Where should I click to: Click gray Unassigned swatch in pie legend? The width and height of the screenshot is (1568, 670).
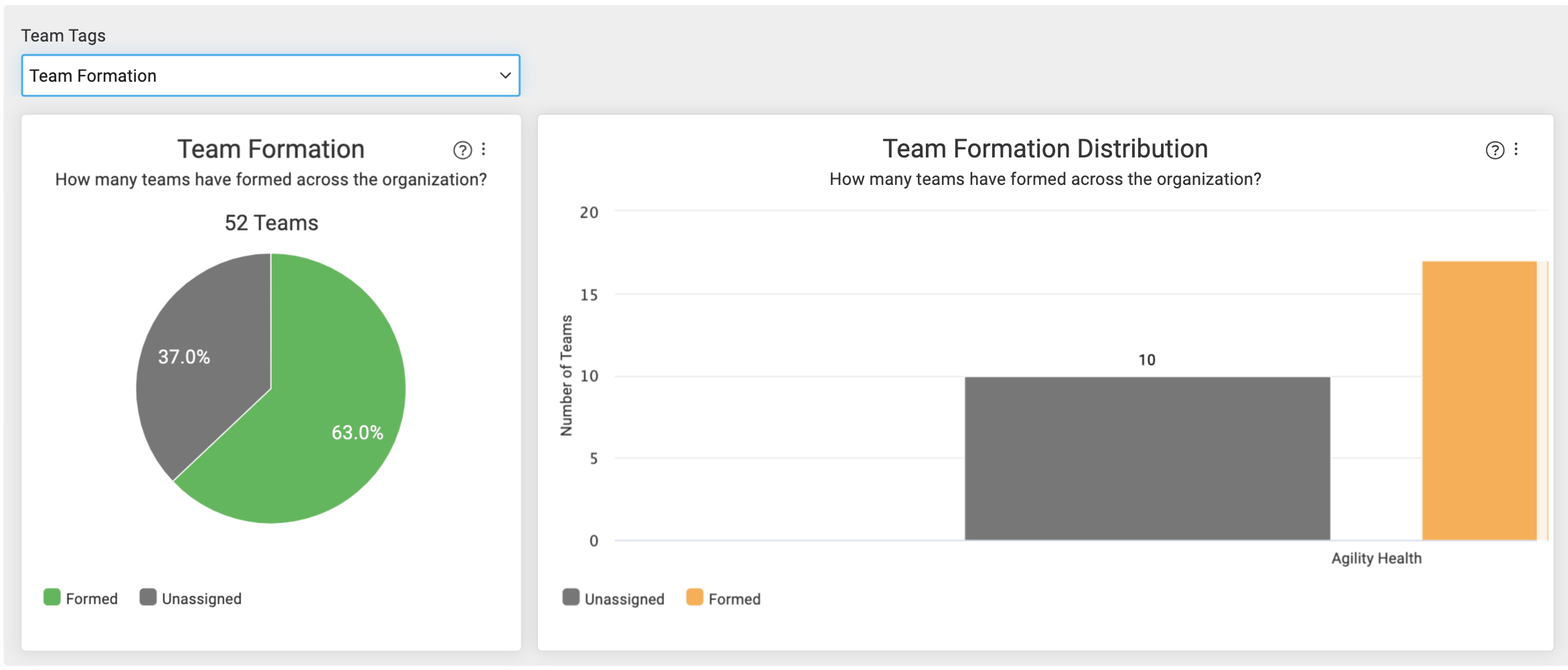click(148, 597)
